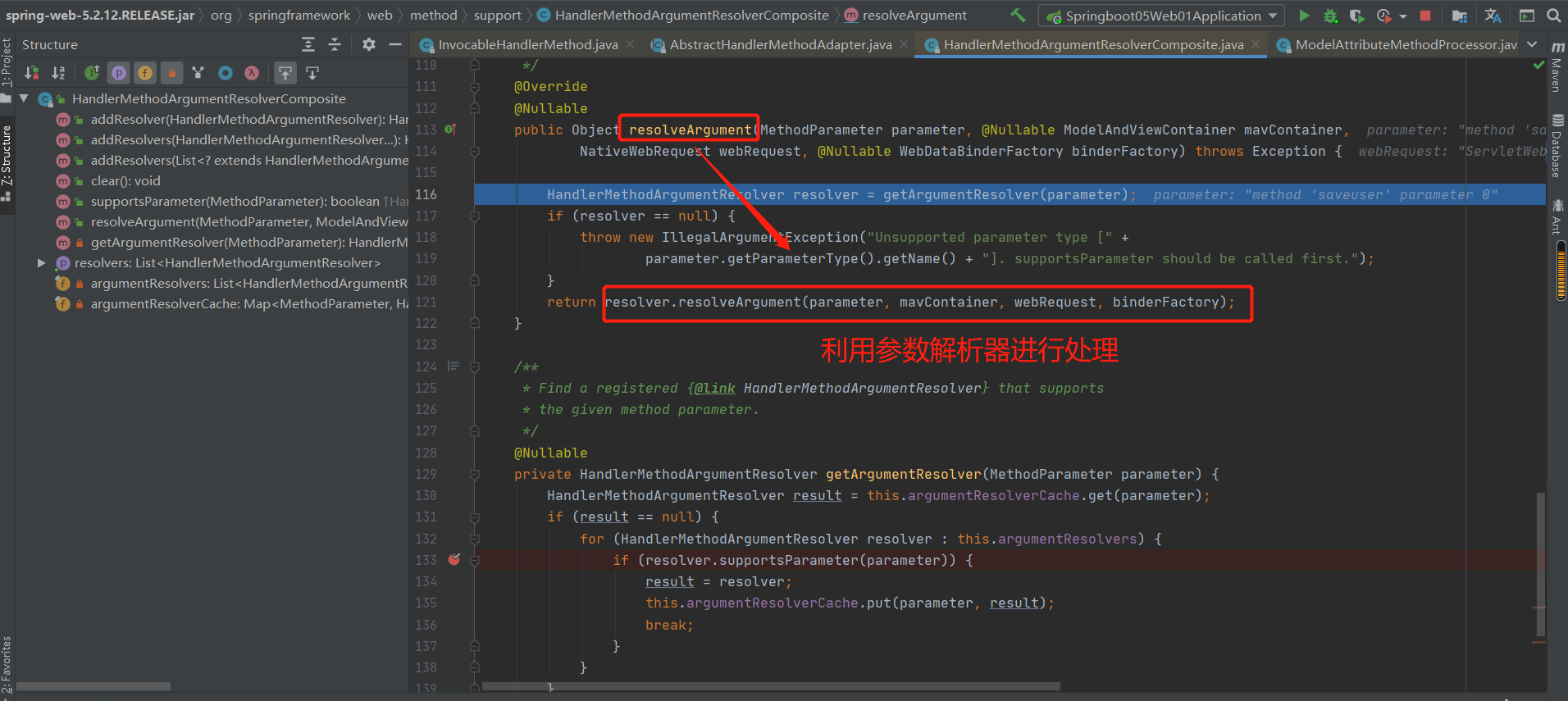Select getArgumentResolver method in Structure tree
The image size is (1568, 701).
point(248,243)
